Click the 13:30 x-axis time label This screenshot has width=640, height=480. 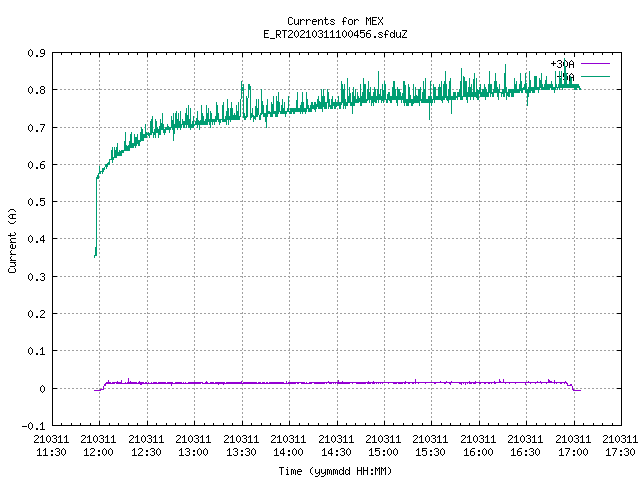pyautogui.click(x=241, y=452)
